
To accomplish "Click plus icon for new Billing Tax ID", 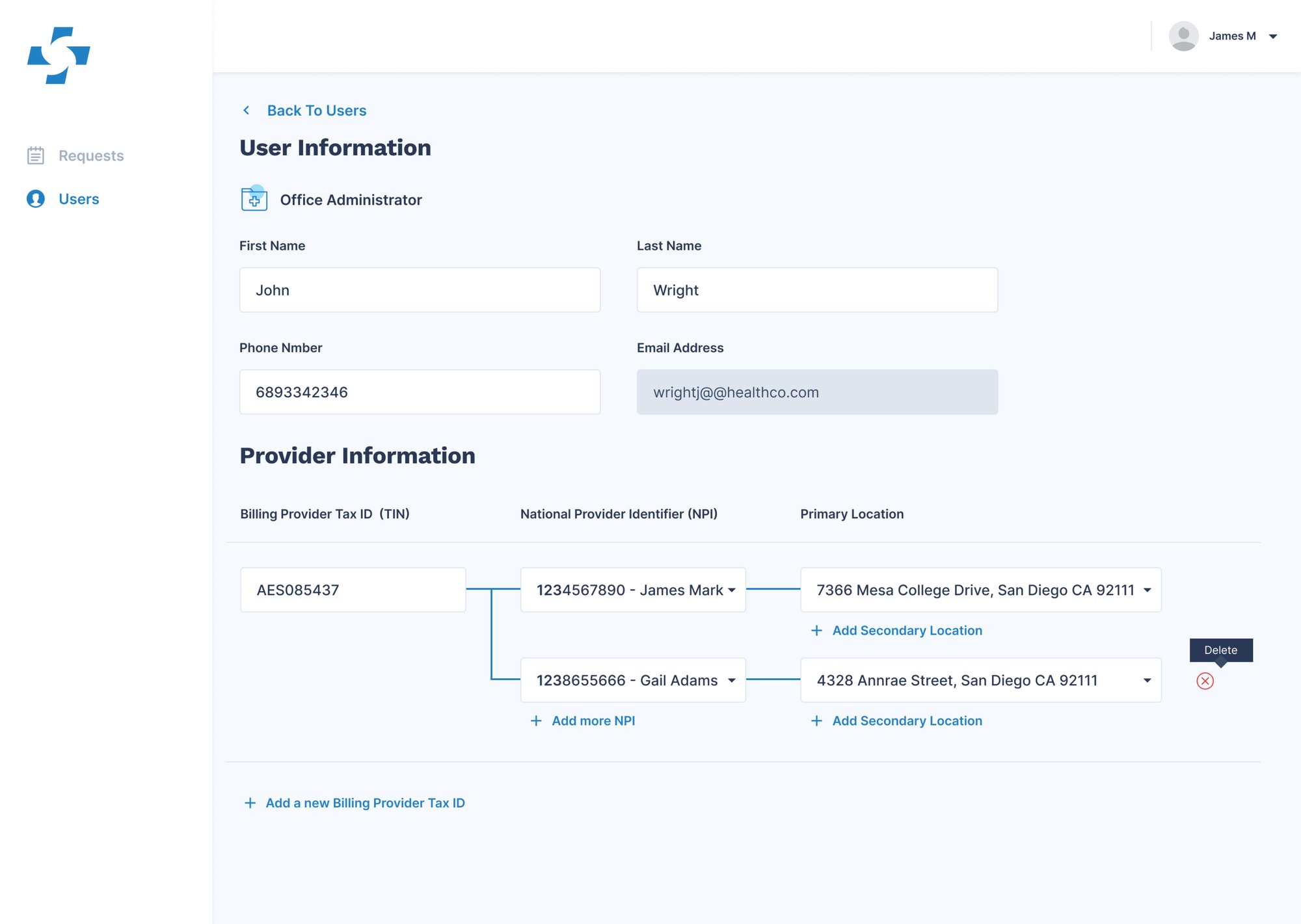I will pyautogui.click(x=250, y=803).
